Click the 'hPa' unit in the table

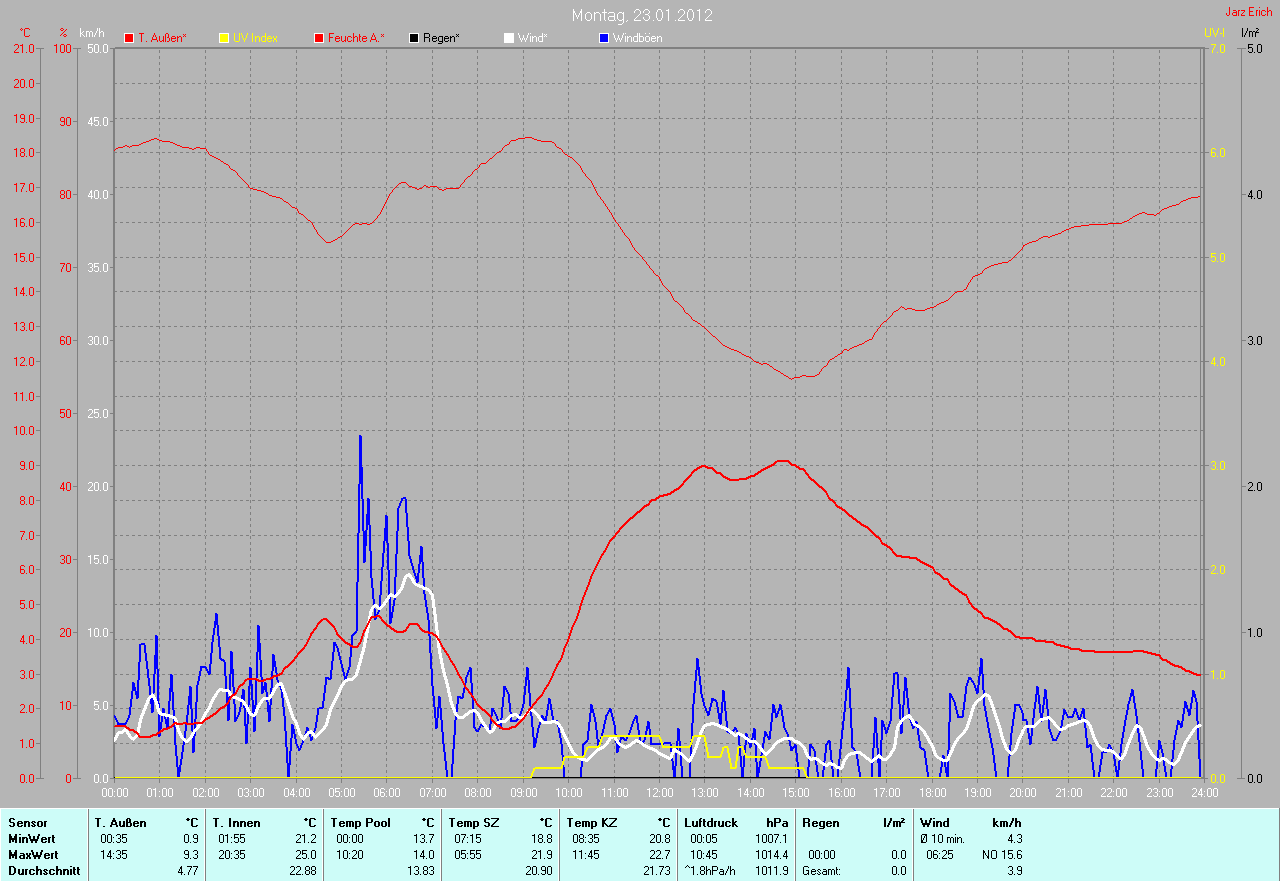point(777,822)
